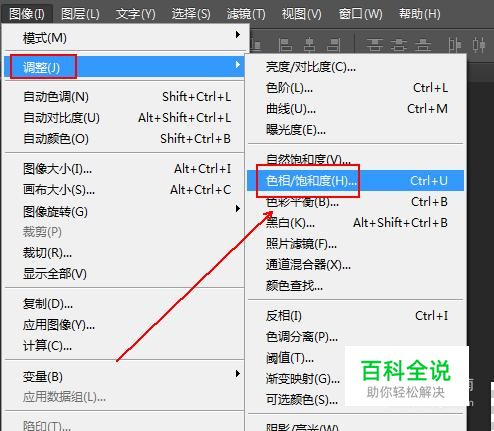
Task: Click the distribute vertical centers icon
Action: click(399, 45)
